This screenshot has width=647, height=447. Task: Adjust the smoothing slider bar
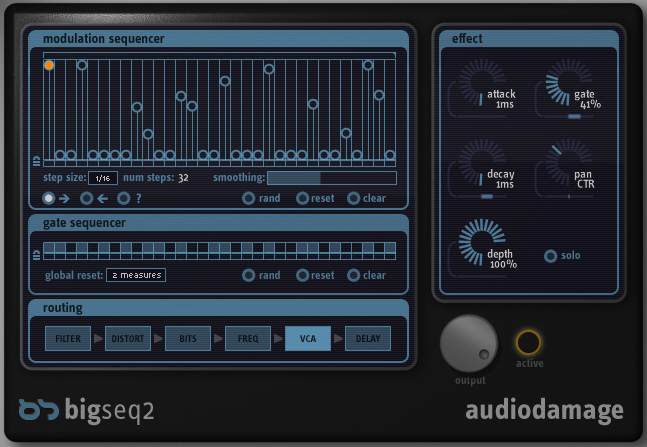point(332,178)
